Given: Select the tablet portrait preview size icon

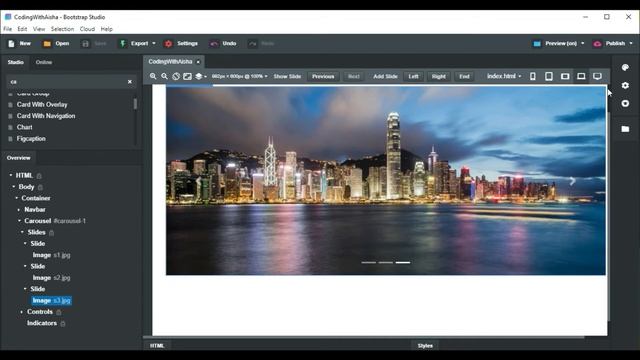Looking at the screenshot, I should (x=549, y=76).
